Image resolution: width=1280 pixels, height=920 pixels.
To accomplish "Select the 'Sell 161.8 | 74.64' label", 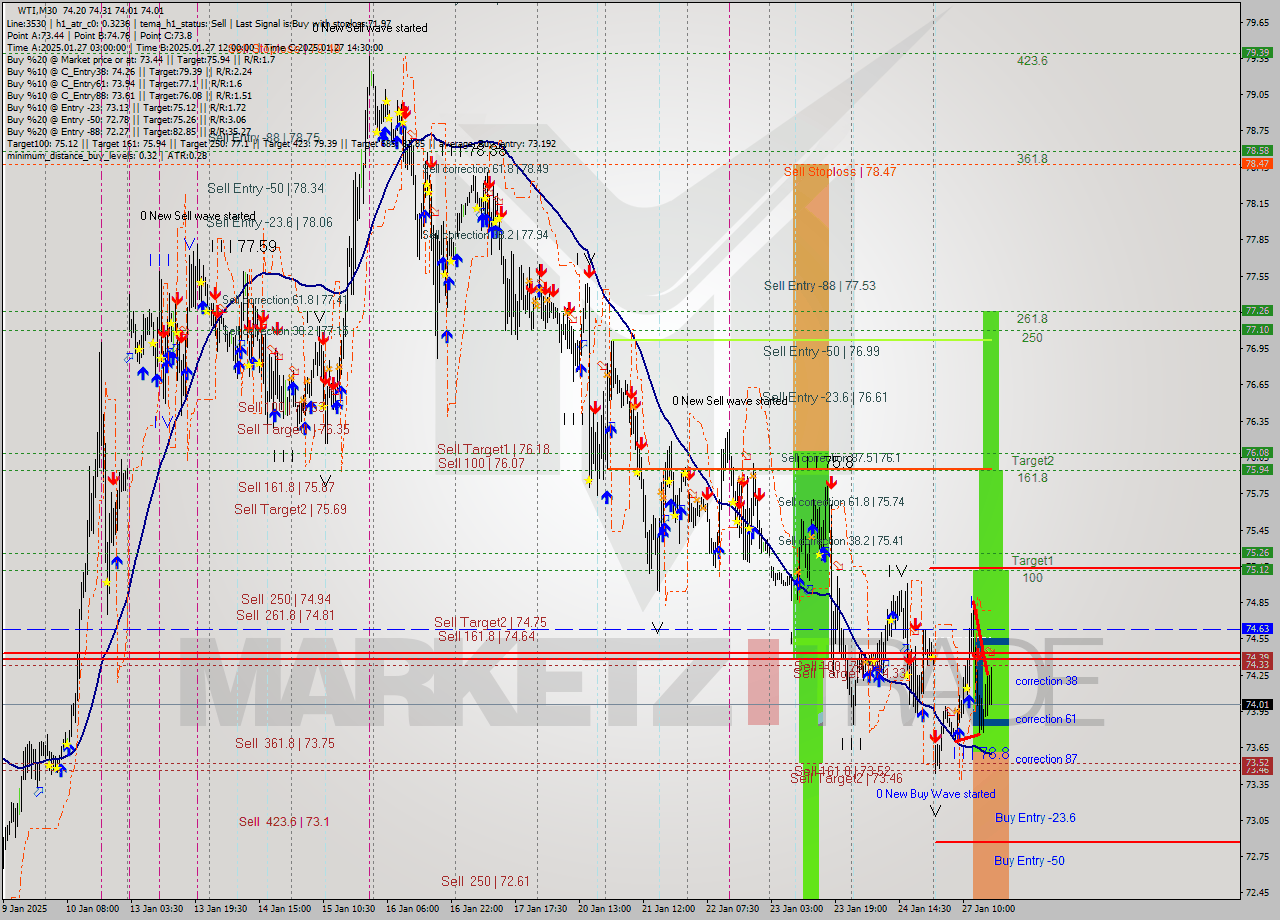I will [x=486, y=635].
